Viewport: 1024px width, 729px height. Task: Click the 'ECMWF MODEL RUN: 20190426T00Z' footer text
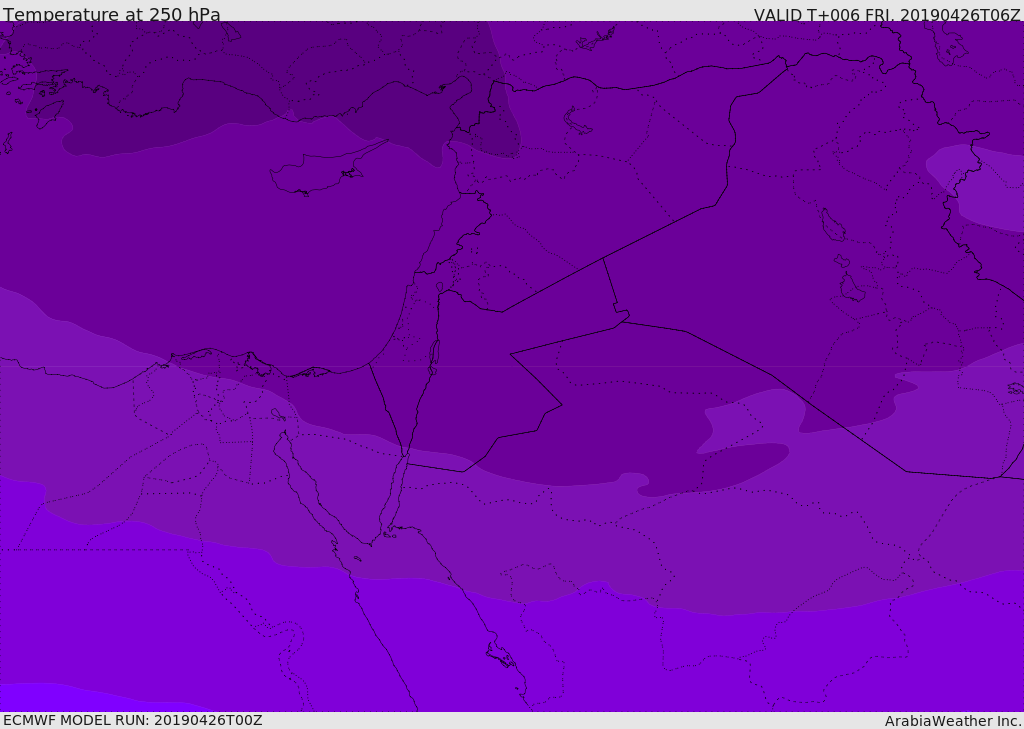click(x=133, y=720)
